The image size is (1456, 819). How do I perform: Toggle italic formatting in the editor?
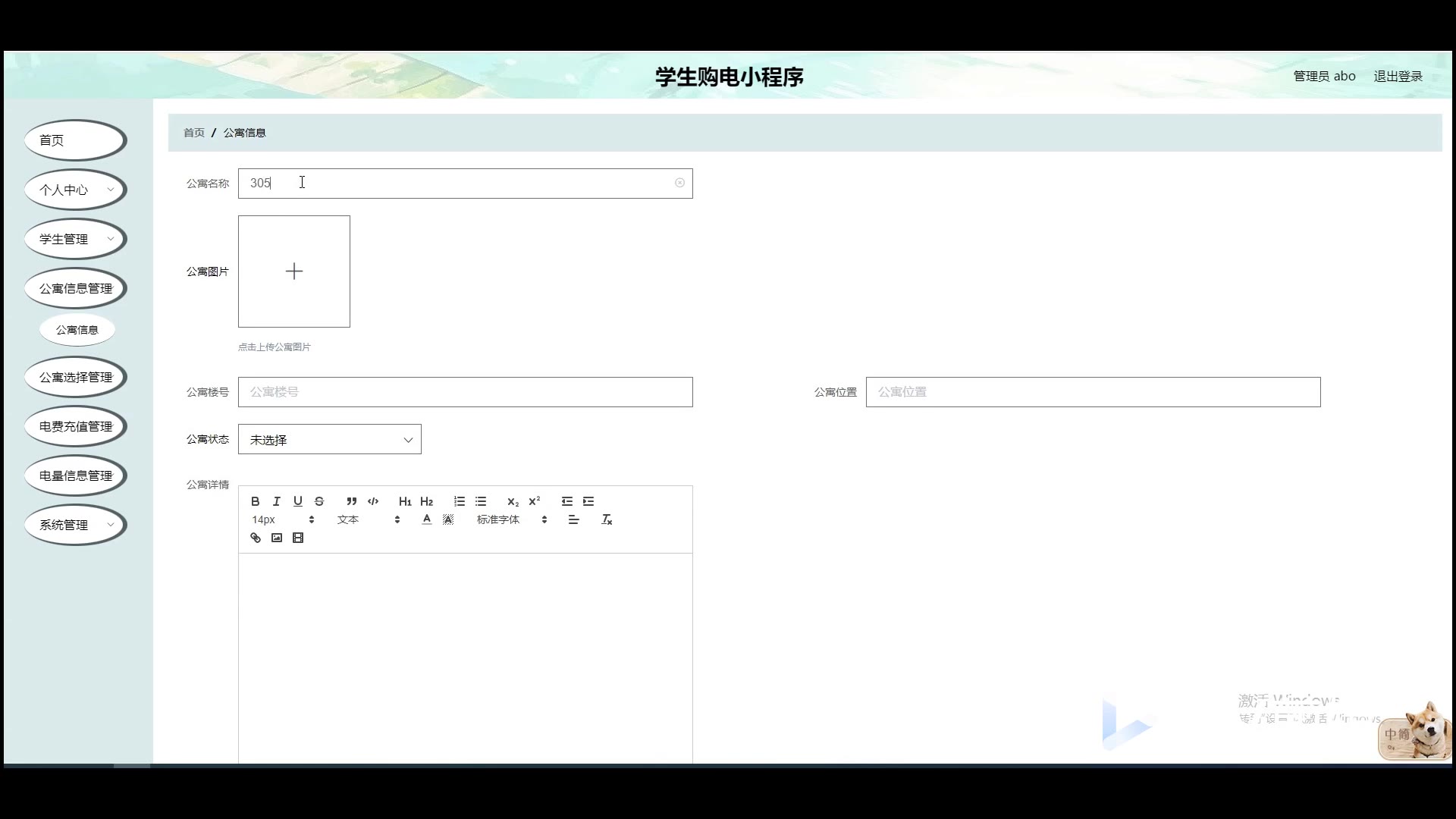[277, 501]
